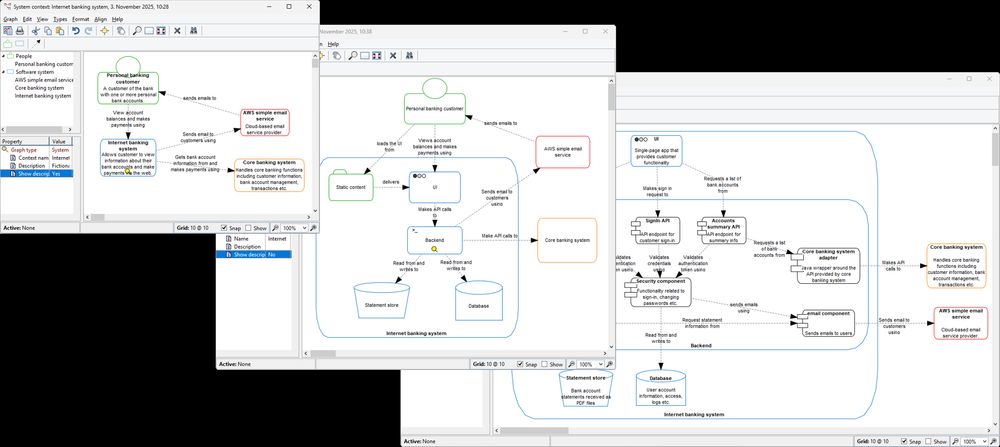
Task: Click the Cut scissors icon in System context window
Action: [x=36, y=31]
